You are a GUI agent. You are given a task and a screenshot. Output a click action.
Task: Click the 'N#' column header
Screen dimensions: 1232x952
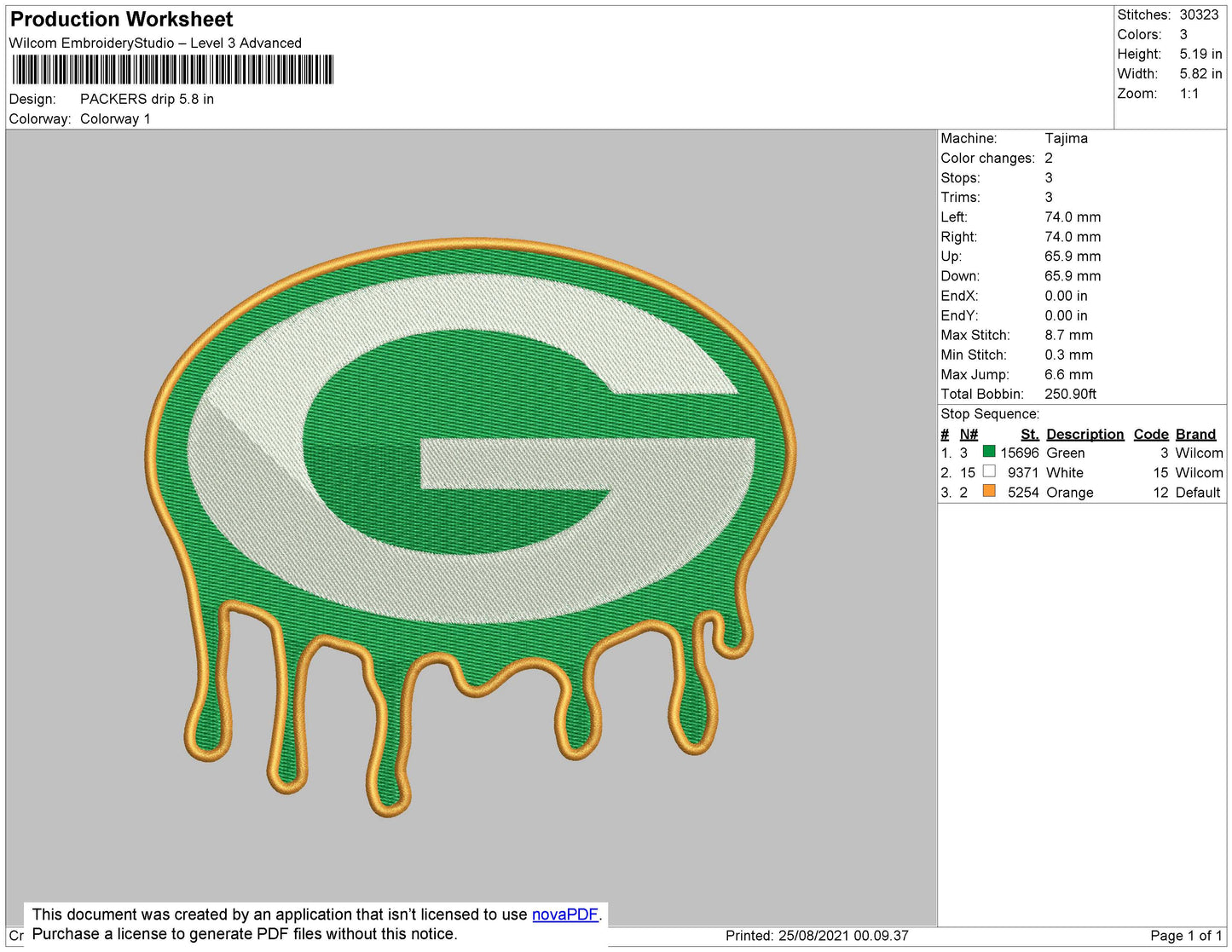(969, 435)
